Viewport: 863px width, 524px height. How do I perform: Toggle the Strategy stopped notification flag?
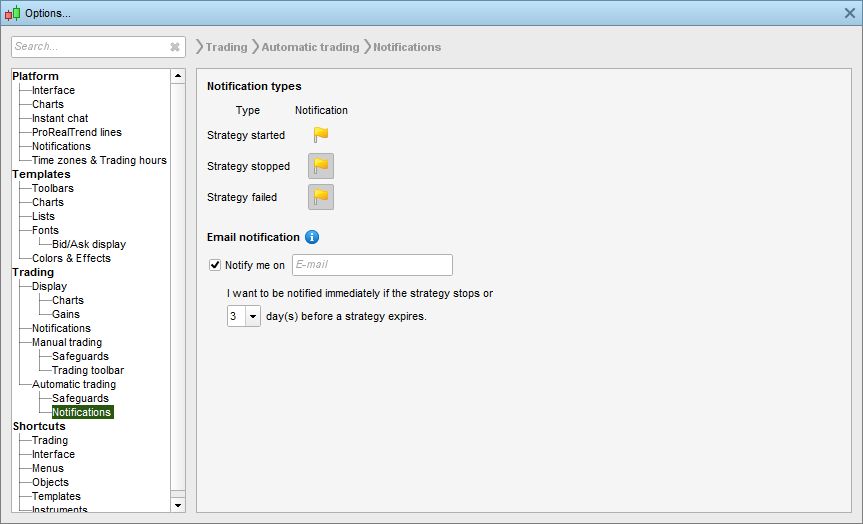point(321,166)
